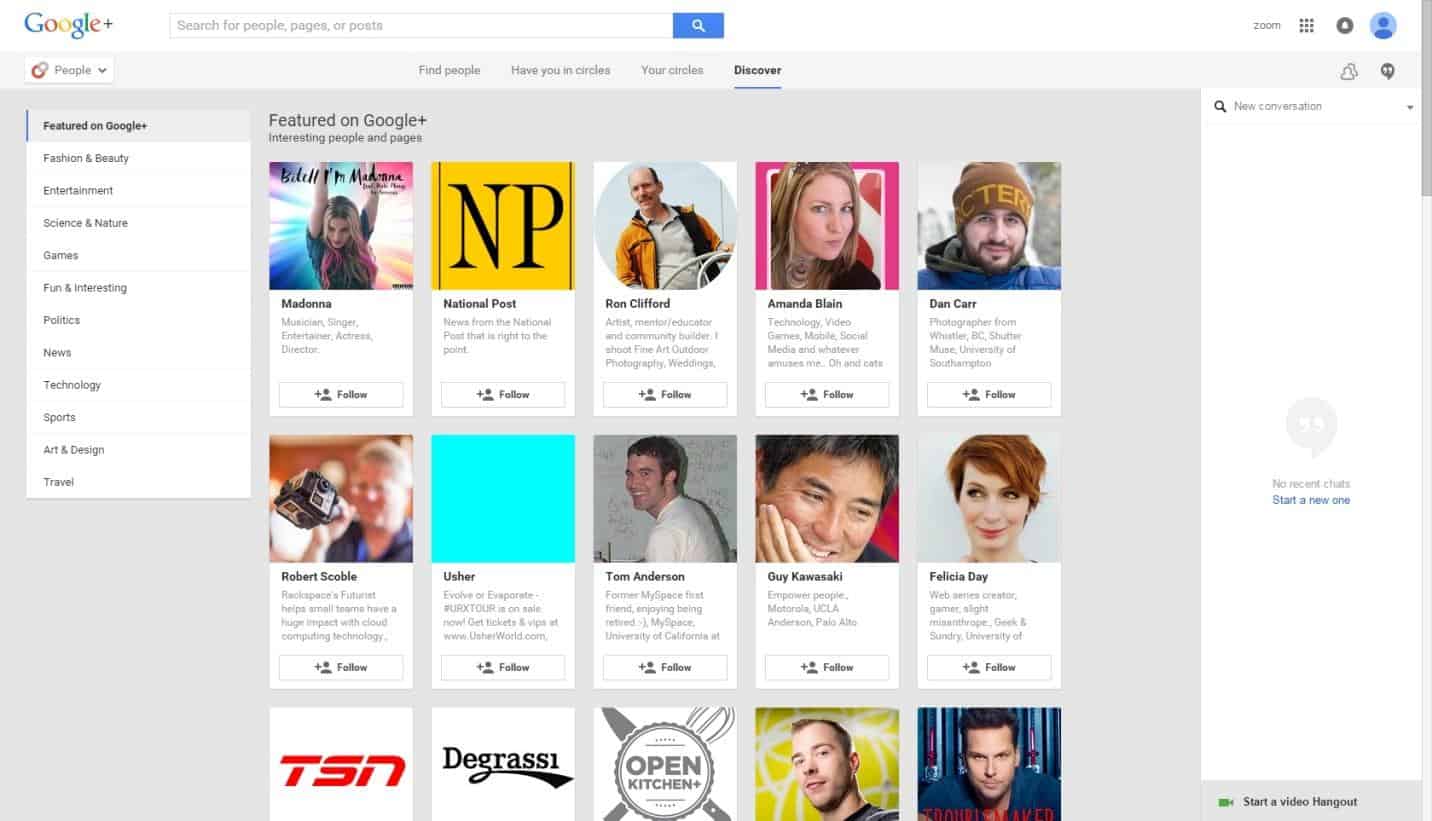1432x821 pixels.
Task: Switch to Have you in circles tab
Action: coord(560,70)
